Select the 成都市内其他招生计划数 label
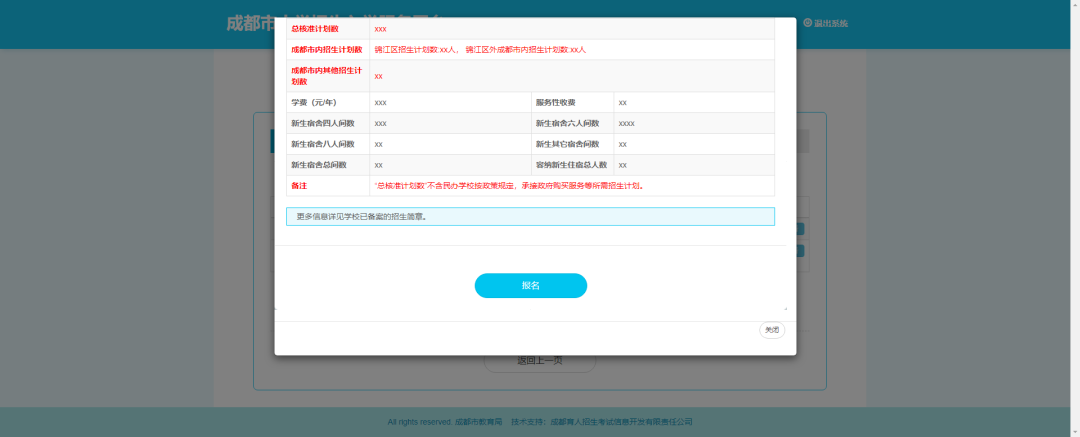The width and height of the screenshot is (1080, 437). point(326,75)
